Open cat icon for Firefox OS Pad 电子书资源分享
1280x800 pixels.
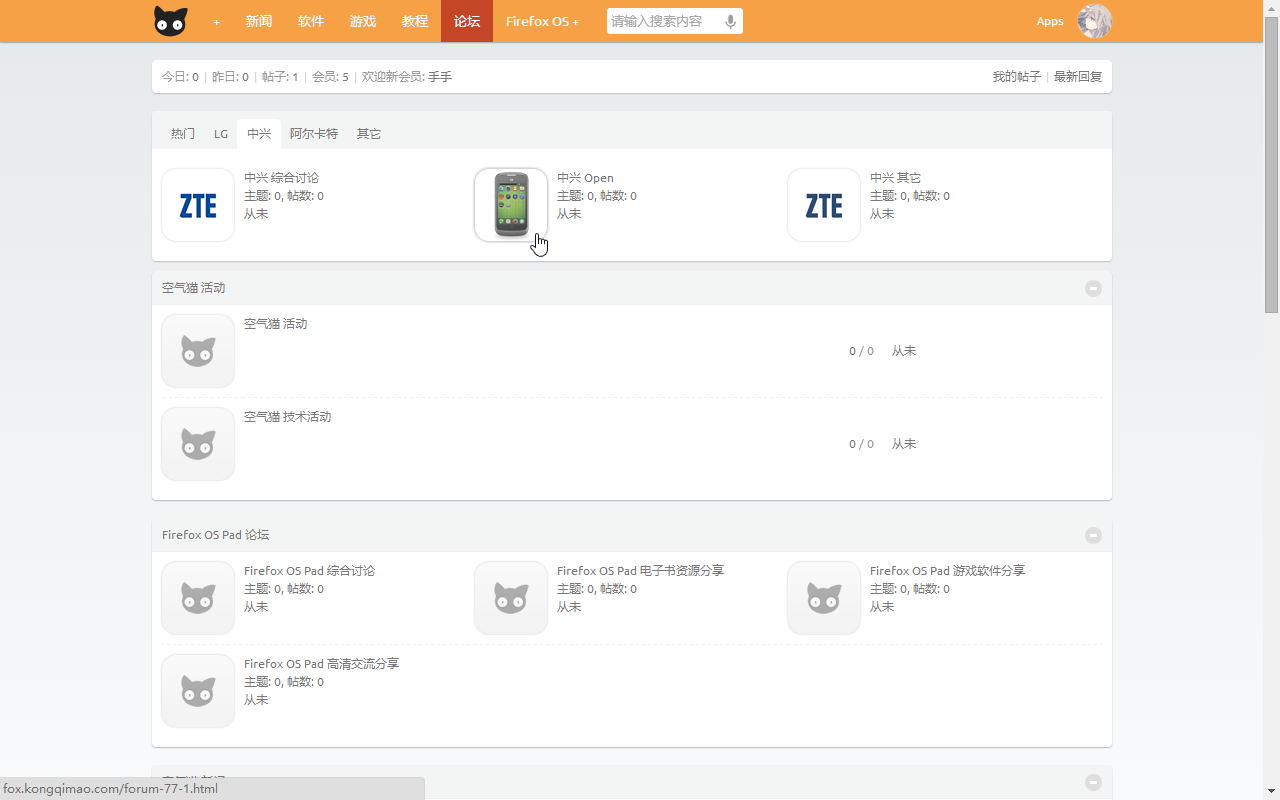511,598
